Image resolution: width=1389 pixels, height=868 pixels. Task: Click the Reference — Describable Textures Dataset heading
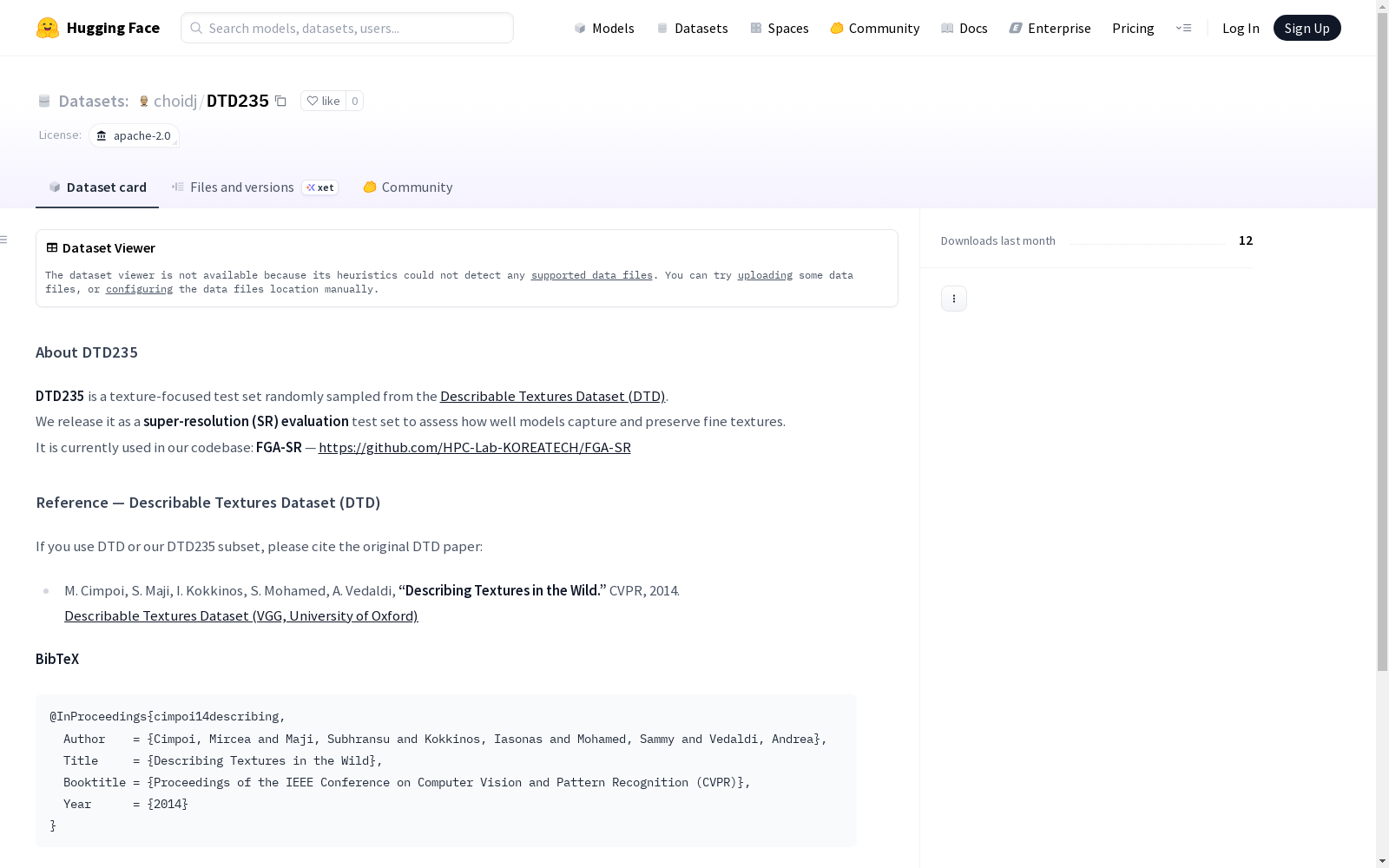coord(208,503)
